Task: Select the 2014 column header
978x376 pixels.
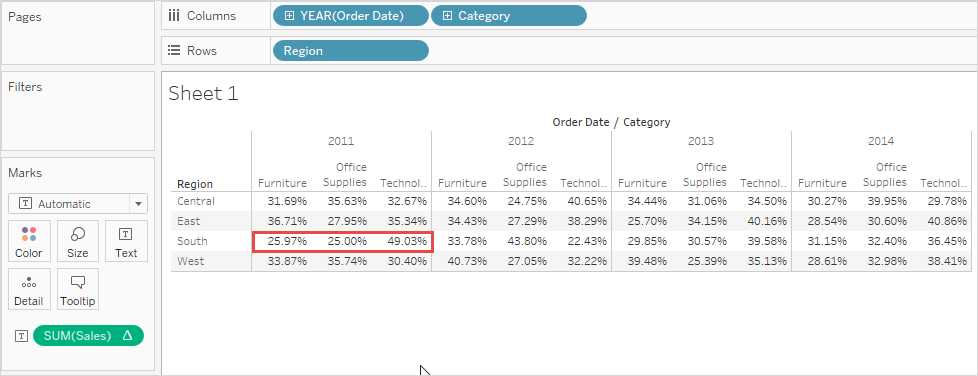Action: click(x=881, y=142)
